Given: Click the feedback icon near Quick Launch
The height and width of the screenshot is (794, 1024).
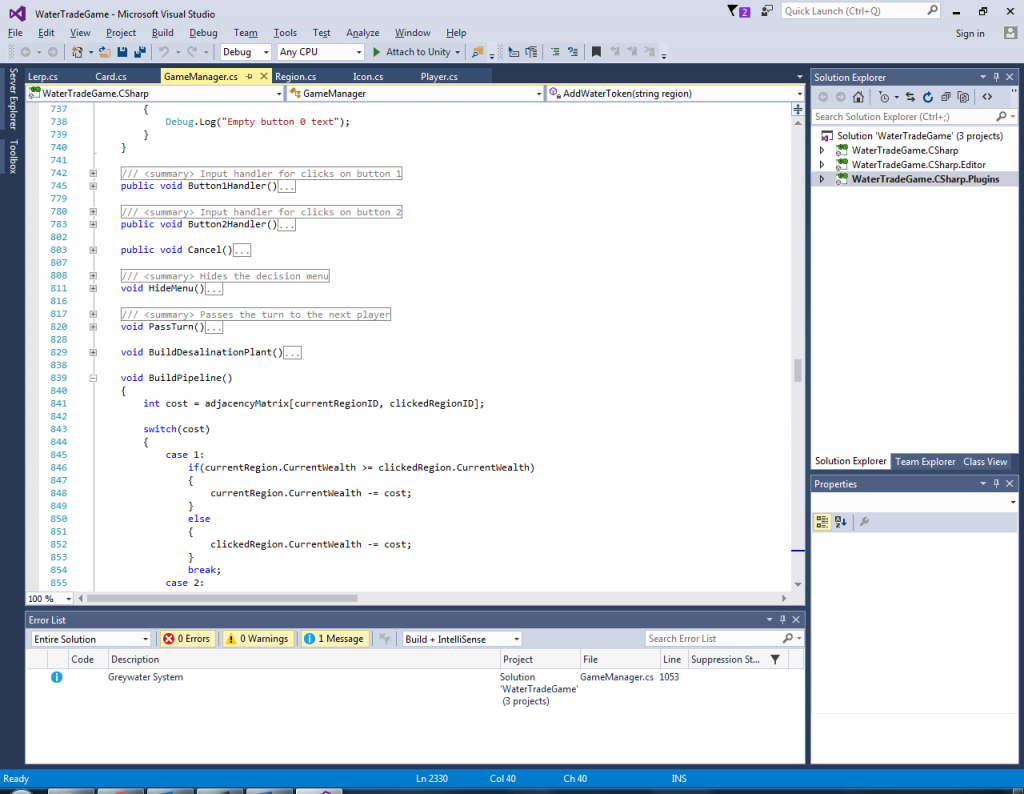Looking at the screenshot, I should (x=767, y=10).
